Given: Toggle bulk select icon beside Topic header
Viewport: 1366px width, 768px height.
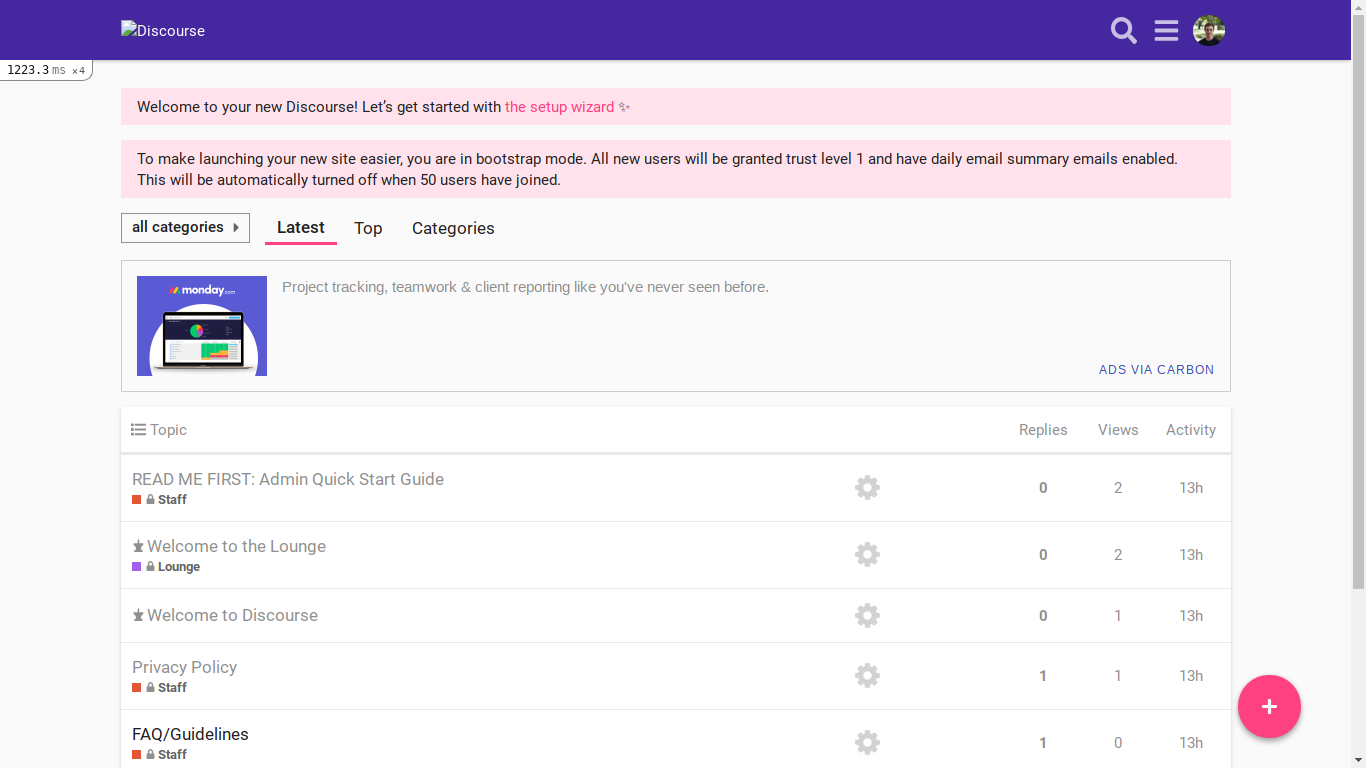Looking at the screenshot, I should 139,430.
